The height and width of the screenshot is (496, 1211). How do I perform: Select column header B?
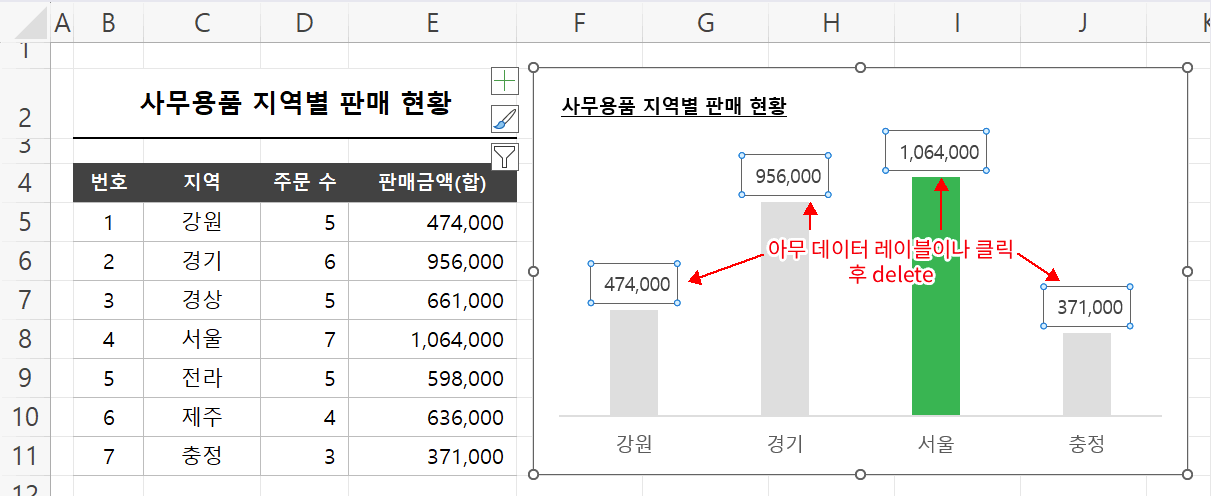coord(108,22)
